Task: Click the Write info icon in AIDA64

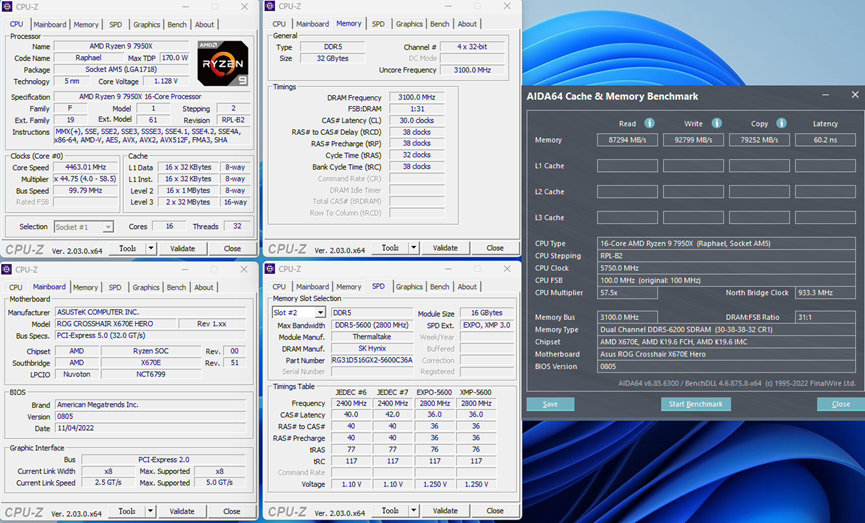Action: [716, 123]
